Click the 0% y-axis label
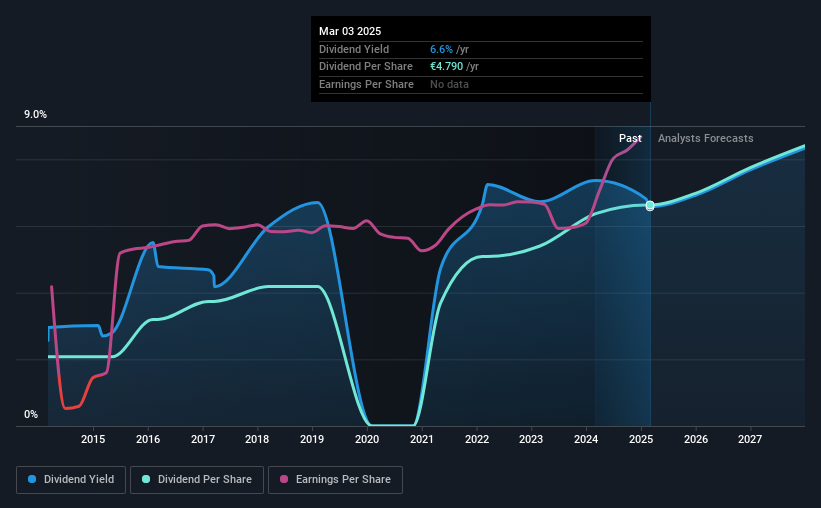The height and width of the screenshot is (508, 821). [x=31, y=414]
